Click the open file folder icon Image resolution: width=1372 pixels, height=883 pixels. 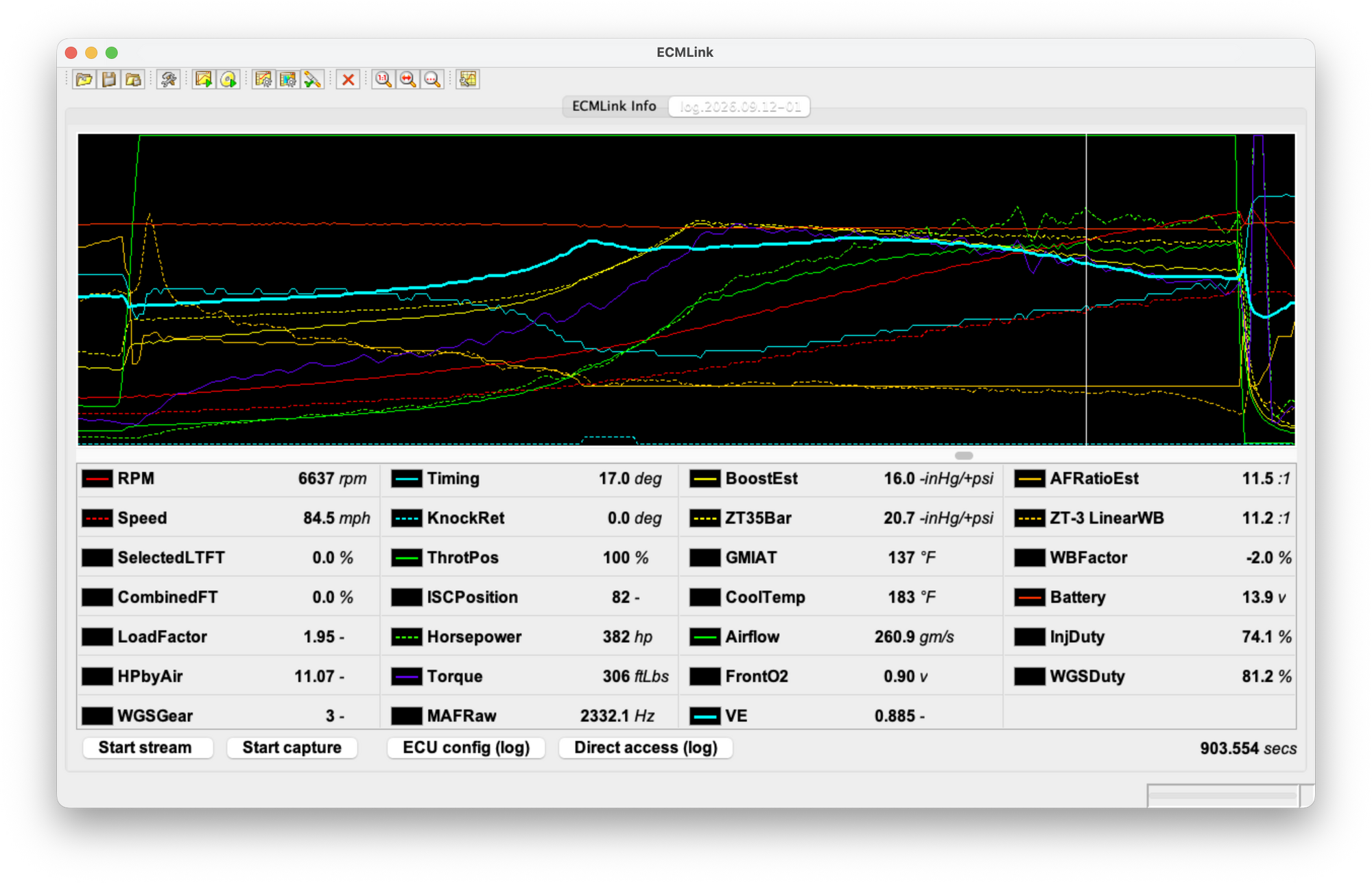coord(84,80)
